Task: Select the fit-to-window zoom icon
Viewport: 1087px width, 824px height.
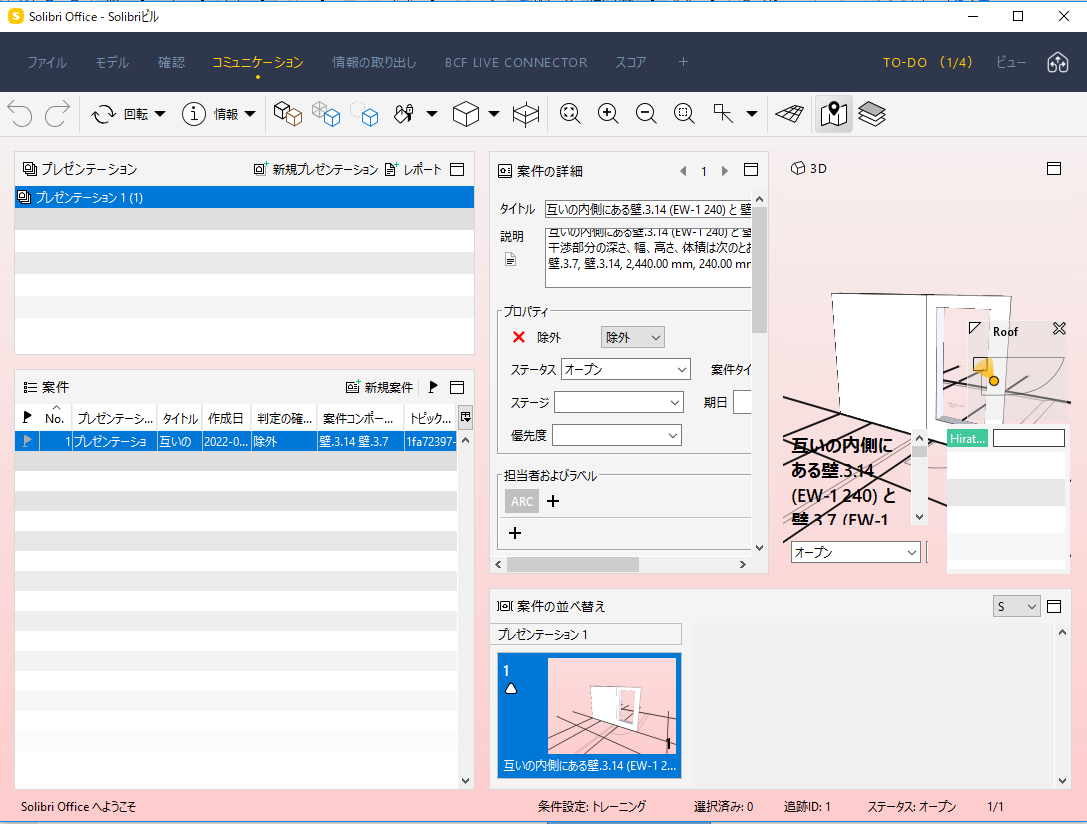Action: pos(570,114)
